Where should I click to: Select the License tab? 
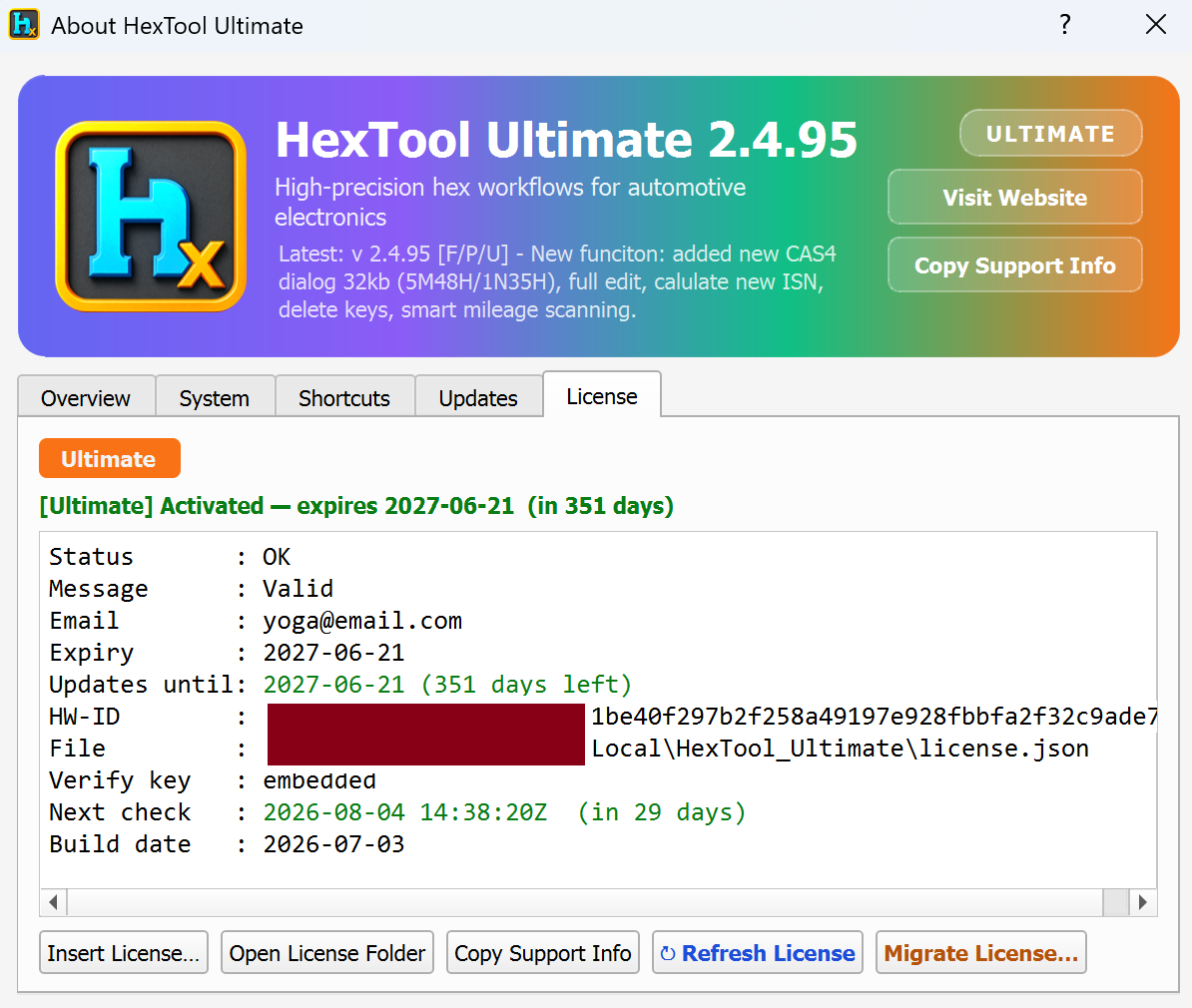tap(602, 395)
